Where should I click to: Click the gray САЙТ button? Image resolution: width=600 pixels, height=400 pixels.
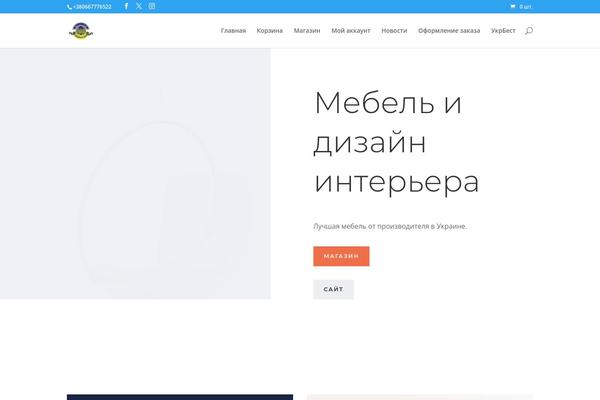[333, 289]
